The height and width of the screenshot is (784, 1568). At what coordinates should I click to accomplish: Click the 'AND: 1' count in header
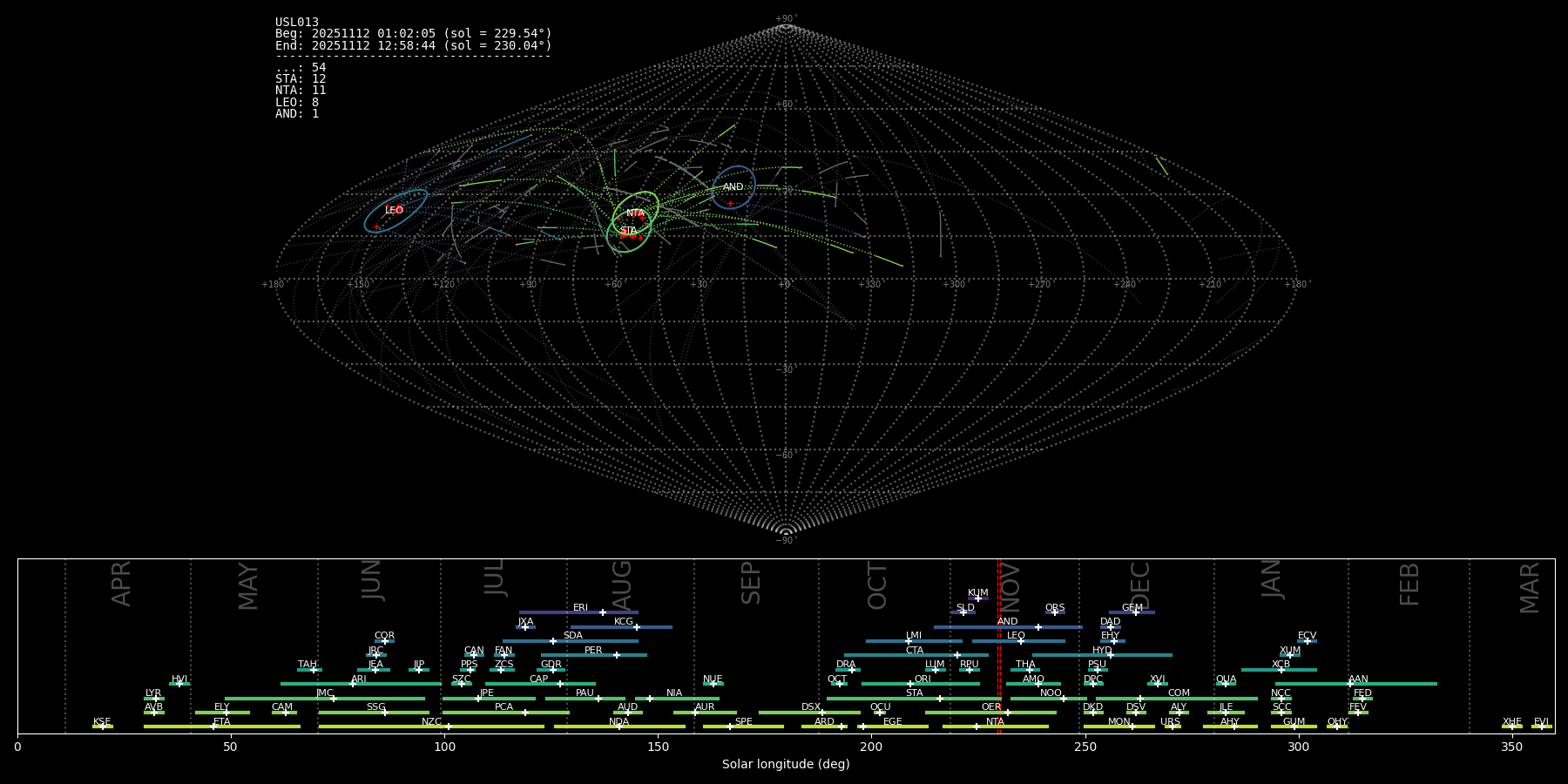pyautogui.click(x=297, y=114)
